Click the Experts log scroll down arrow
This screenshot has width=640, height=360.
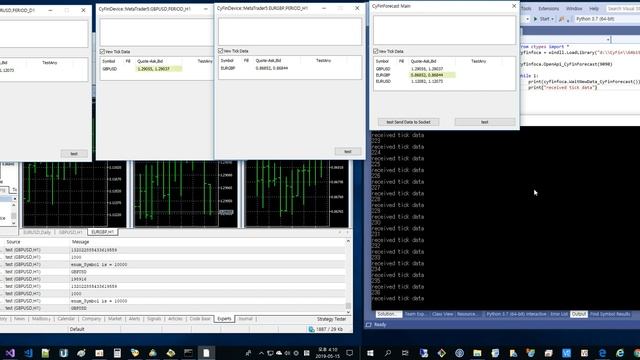point(348,312)
